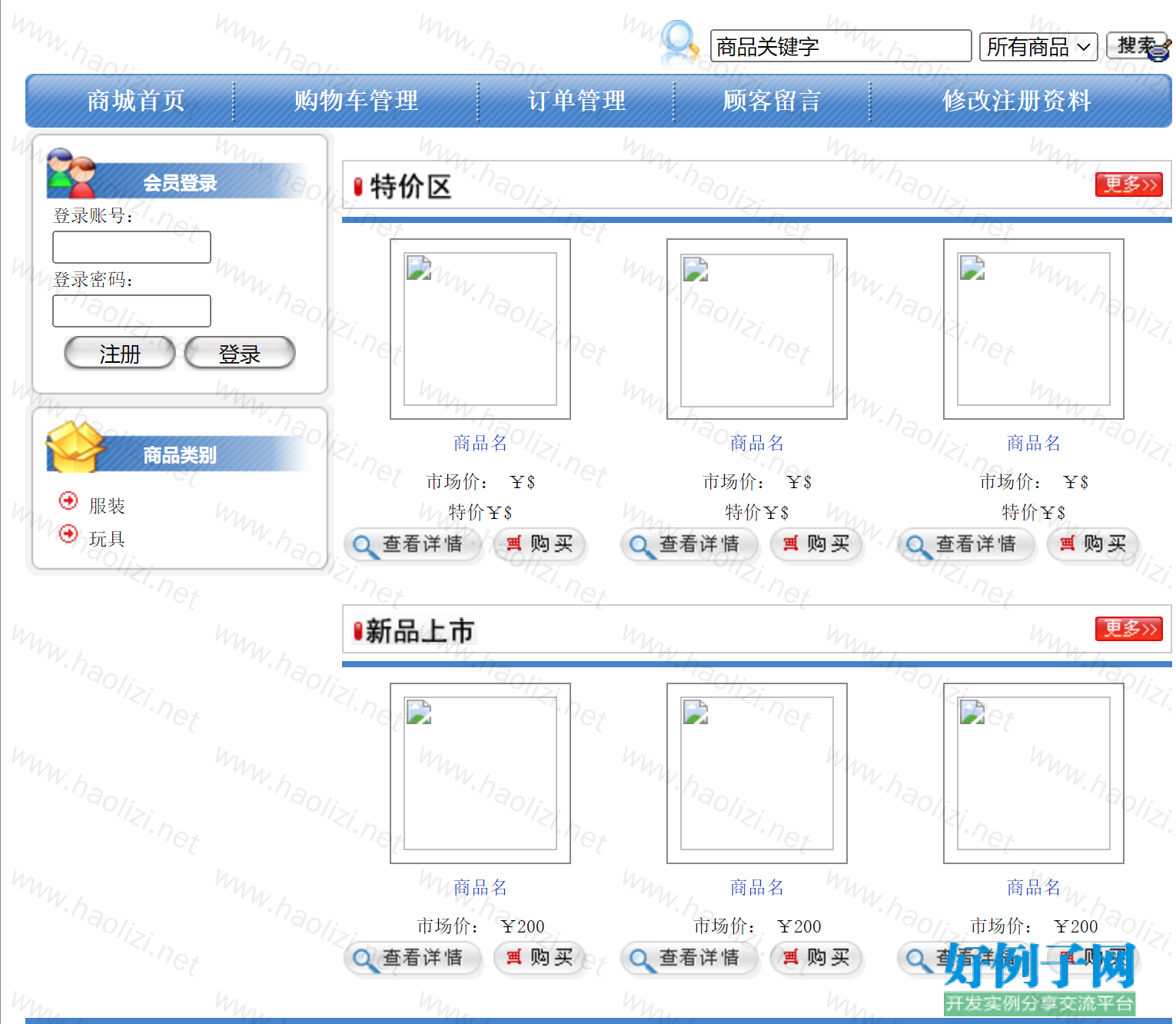Viewport: 1176px width, 1024px height.
Task: Click the 商品关键字 search input field
Action: (840, 47)
